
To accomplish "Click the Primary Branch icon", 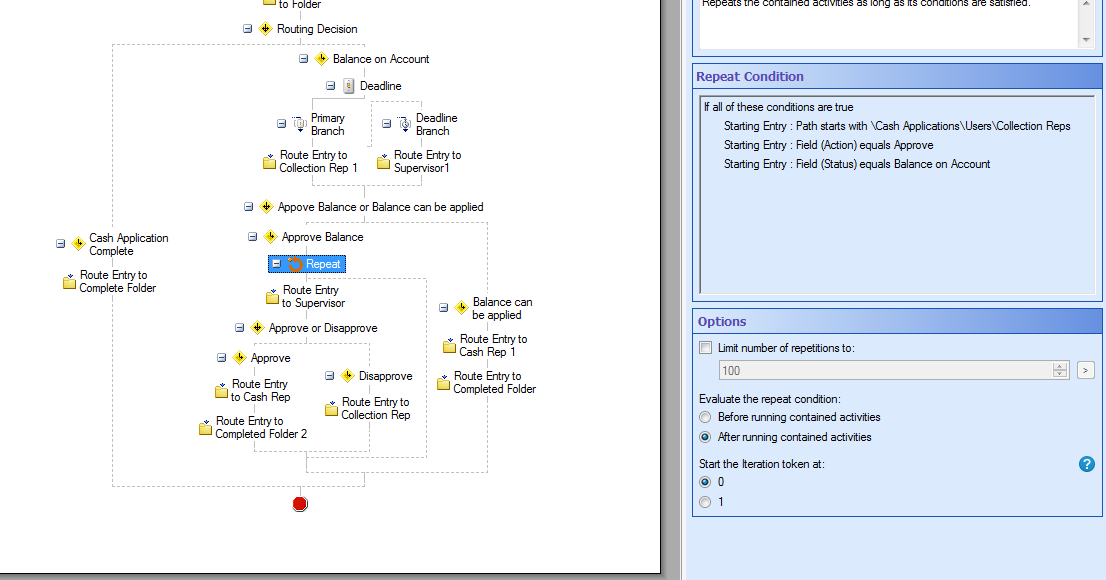I will 298,124.
